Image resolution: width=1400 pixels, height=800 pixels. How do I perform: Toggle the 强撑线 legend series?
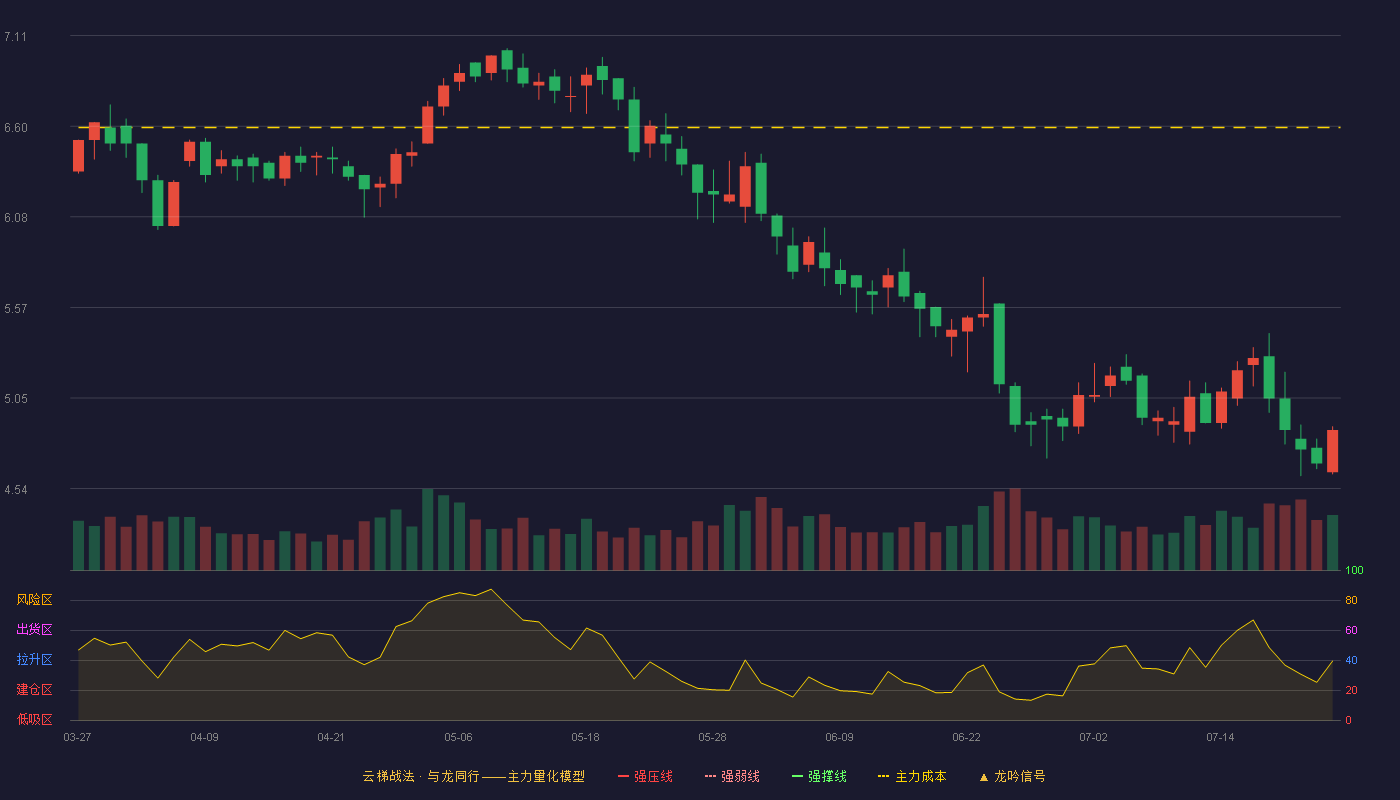tap(819, 776)
